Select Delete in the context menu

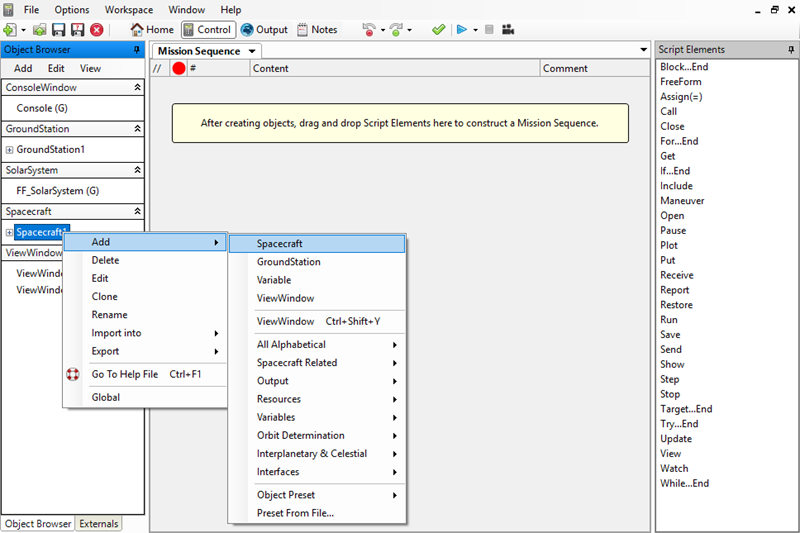pos(145,260)
